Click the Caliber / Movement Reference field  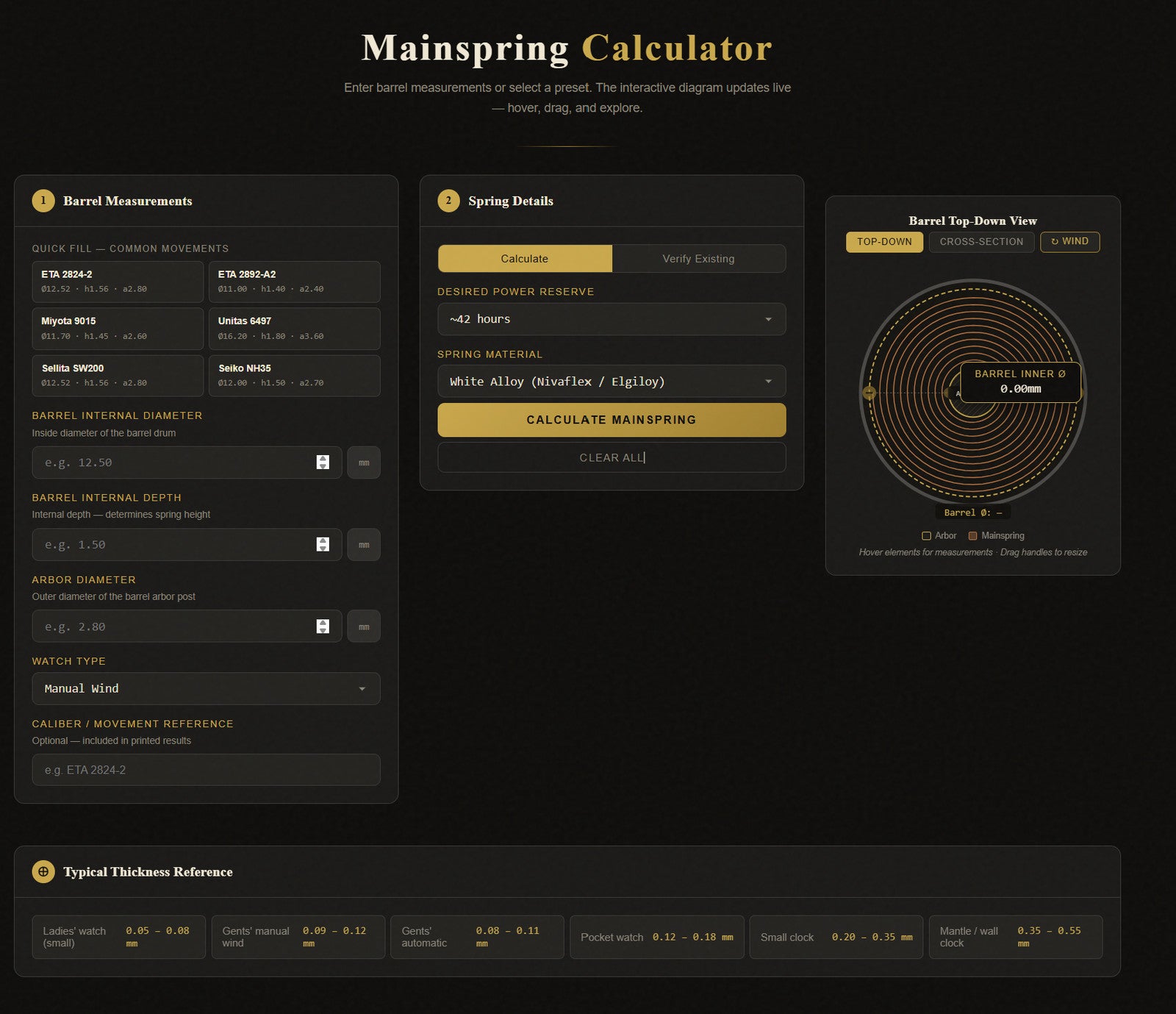pyautogui.click(x=206, y=770)
